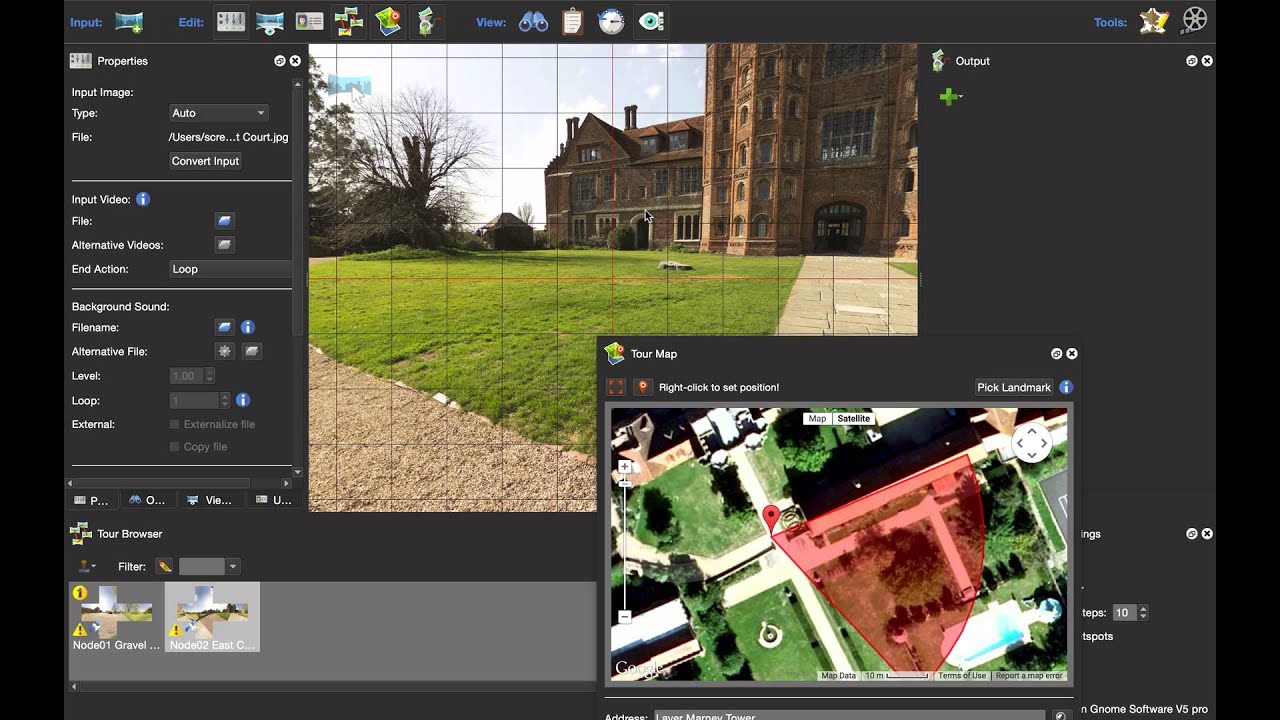1280x720 pixels.
Task: Open Viewing Parameters panorama-eye icon
Action: [x=270, y=21]
